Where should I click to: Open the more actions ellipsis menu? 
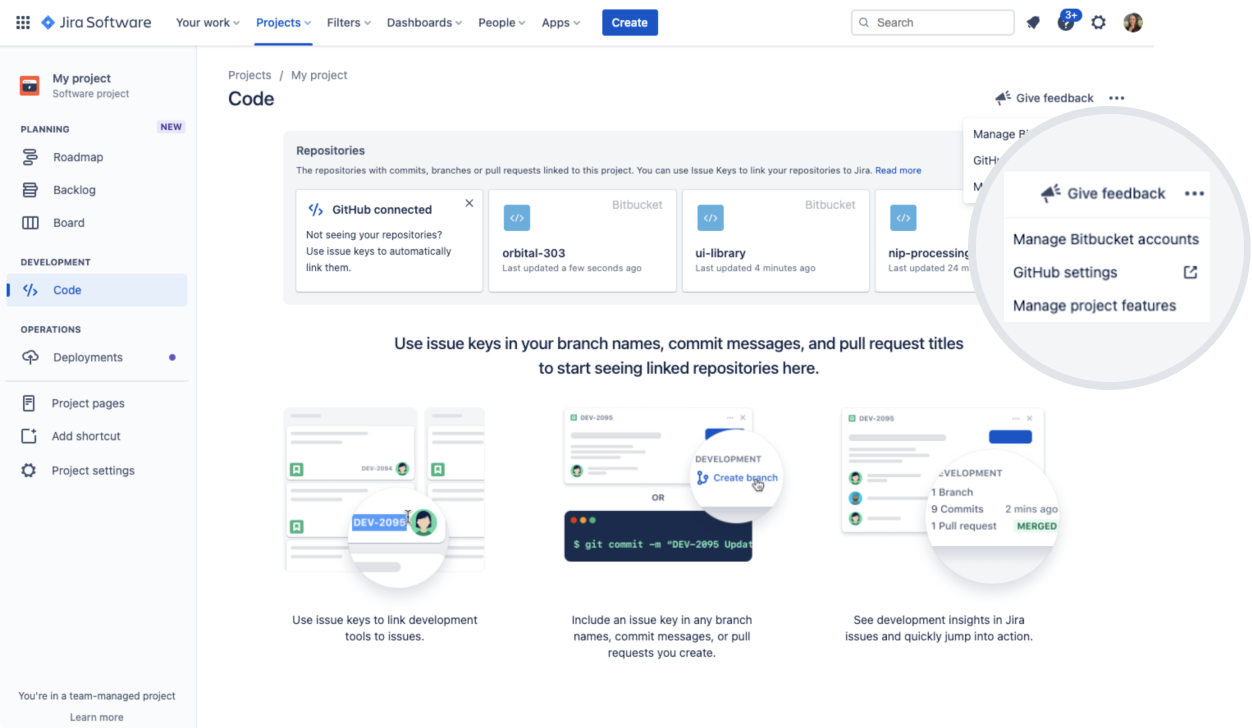(x=1117, y=98)
